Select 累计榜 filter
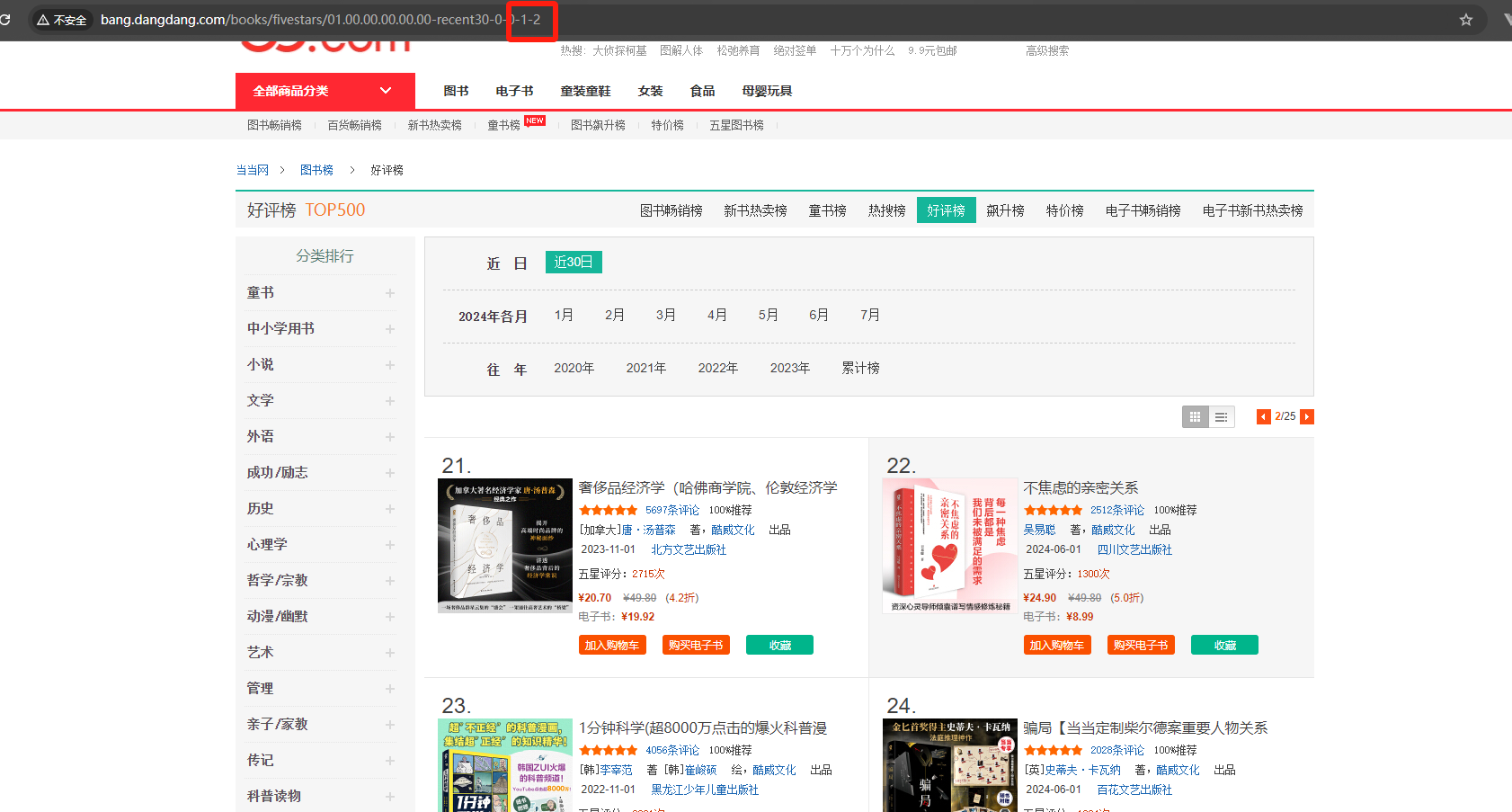The width and height of the screenshot is (1512, 812). point(860,368)
